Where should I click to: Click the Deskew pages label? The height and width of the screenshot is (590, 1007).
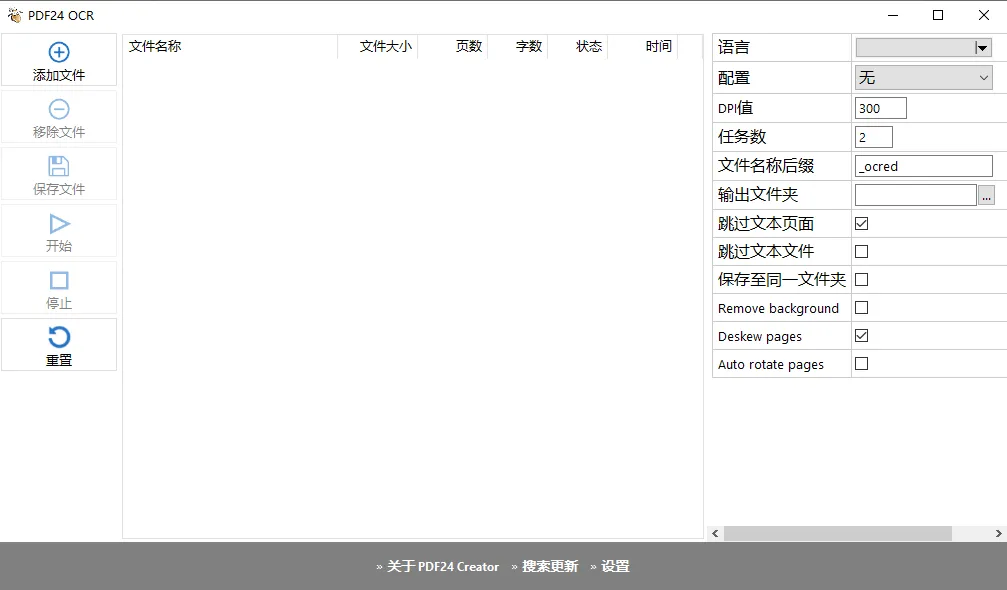(760, 336)
